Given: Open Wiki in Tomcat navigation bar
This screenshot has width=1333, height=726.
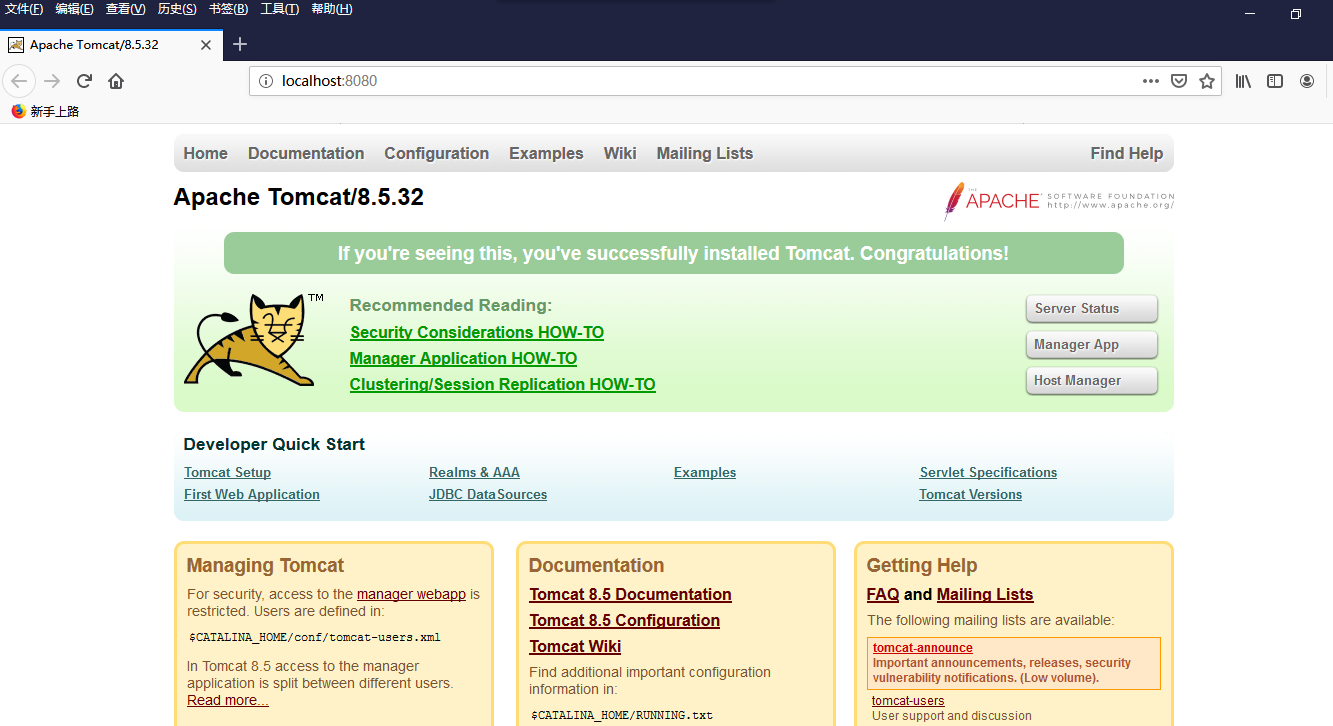Looking at the screenshot, I should 620,153.
